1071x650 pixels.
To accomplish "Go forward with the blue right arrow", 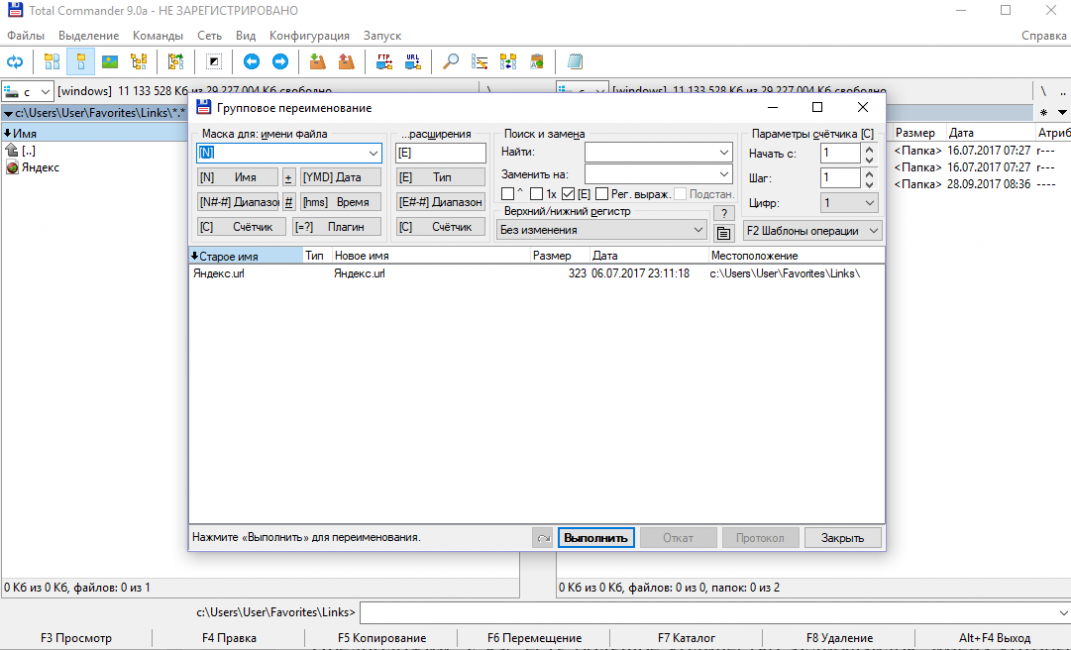I will tap(280, 62).
